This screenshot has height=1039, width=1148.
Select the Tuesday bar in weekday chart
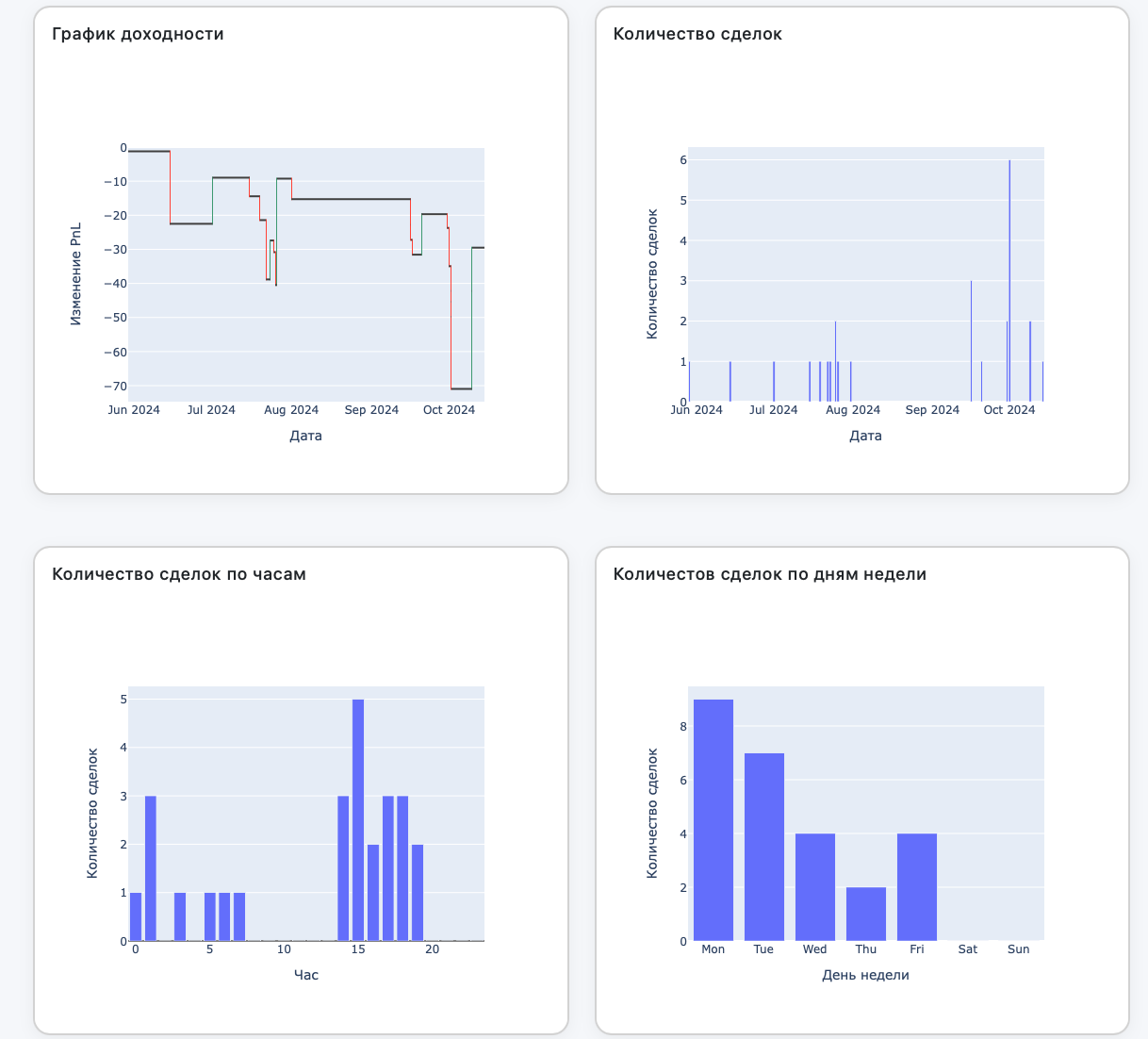763,847
